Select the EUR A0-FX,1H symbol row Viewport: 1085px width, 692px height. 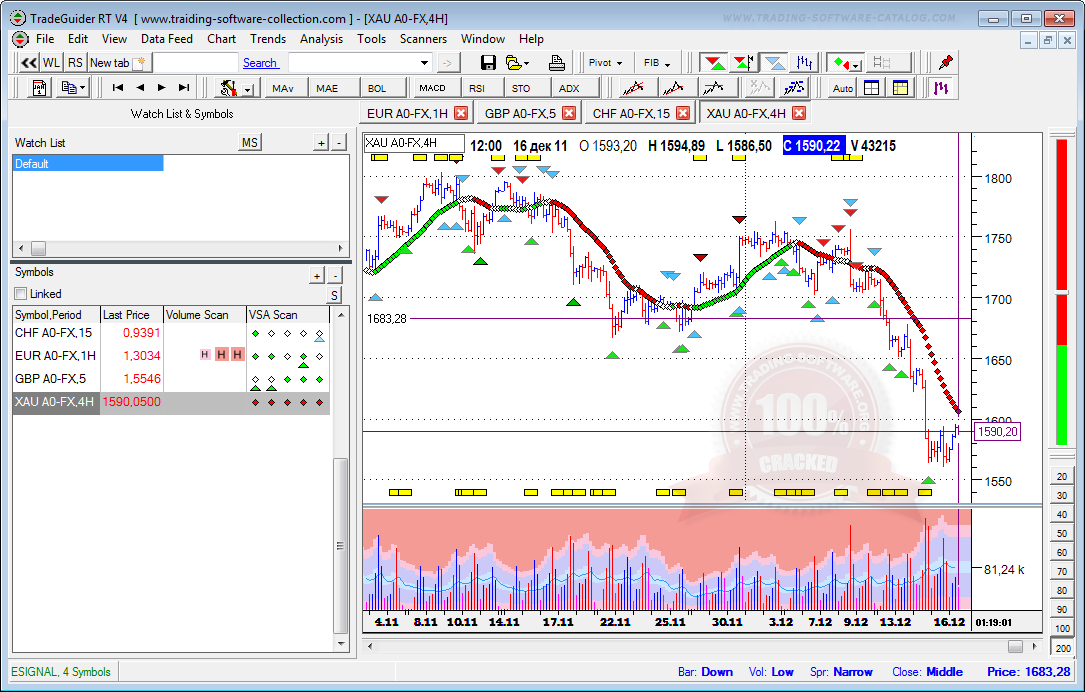click(x=56, y=355)
